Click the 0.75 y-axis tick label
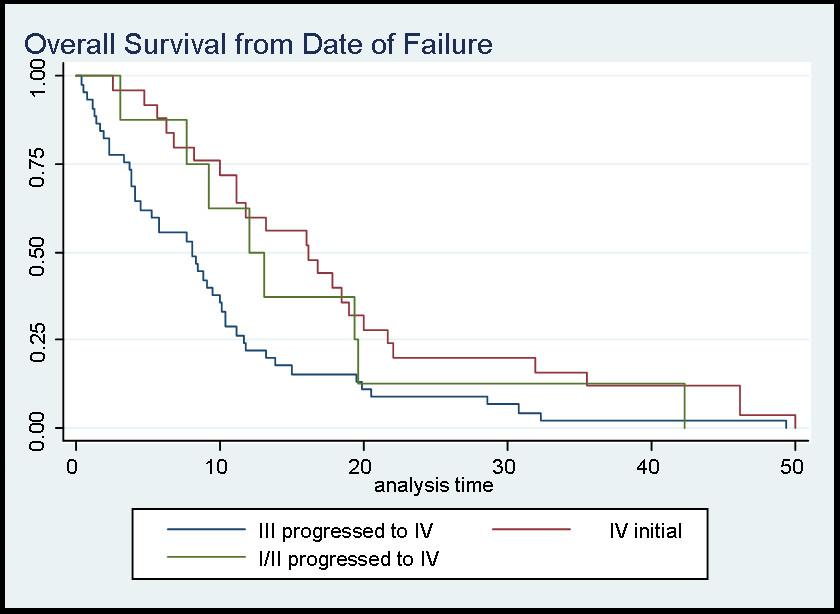840x614 pixels. (x=39, y=164)
